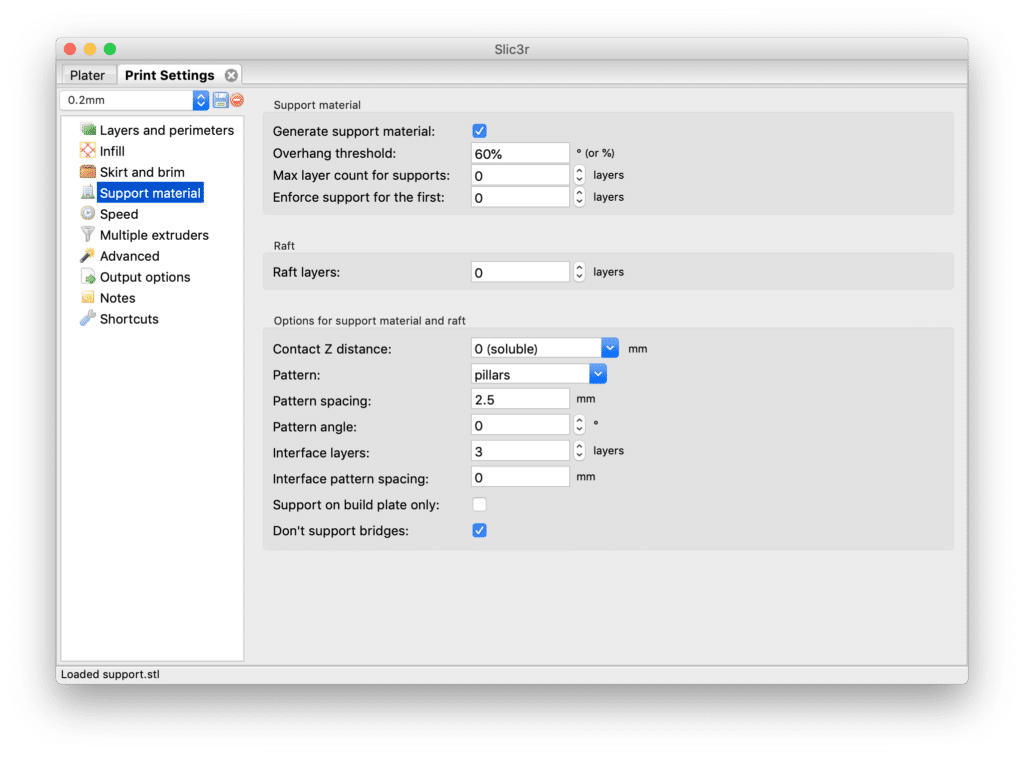This screenshot has width=1024, height=758.
Task: Click the Overhang threshold input field
Action: pyautogui.click(x=520, y=154)
